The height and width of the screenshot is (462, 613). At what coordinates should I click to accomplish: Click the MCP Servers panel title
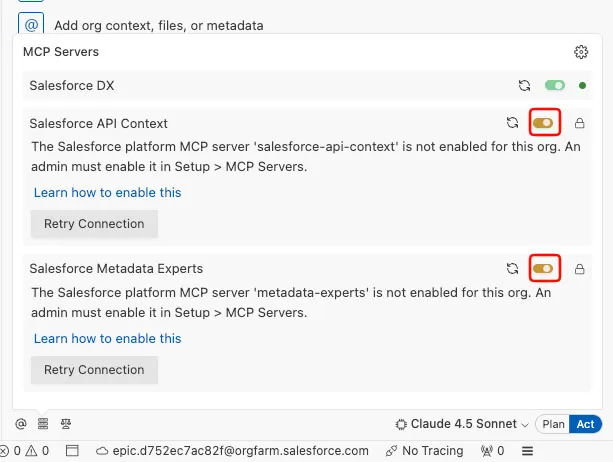click(61, 52)
